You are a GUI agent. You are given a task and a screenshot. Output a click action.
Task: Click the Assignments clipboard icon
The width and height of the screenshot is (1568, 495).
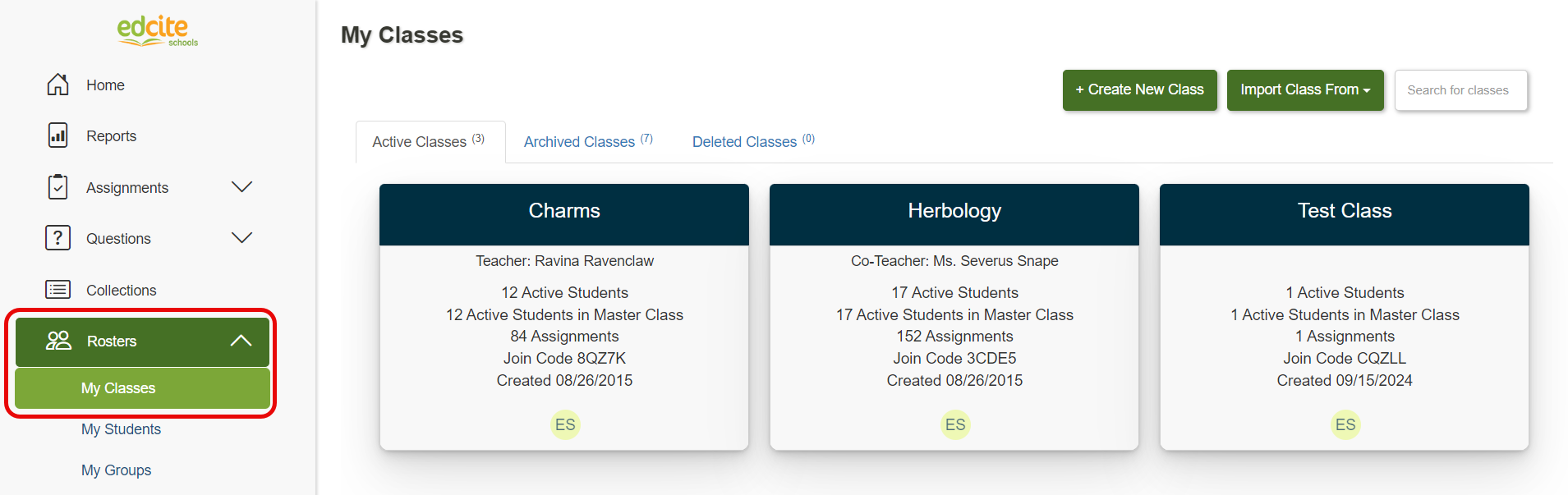57,187
